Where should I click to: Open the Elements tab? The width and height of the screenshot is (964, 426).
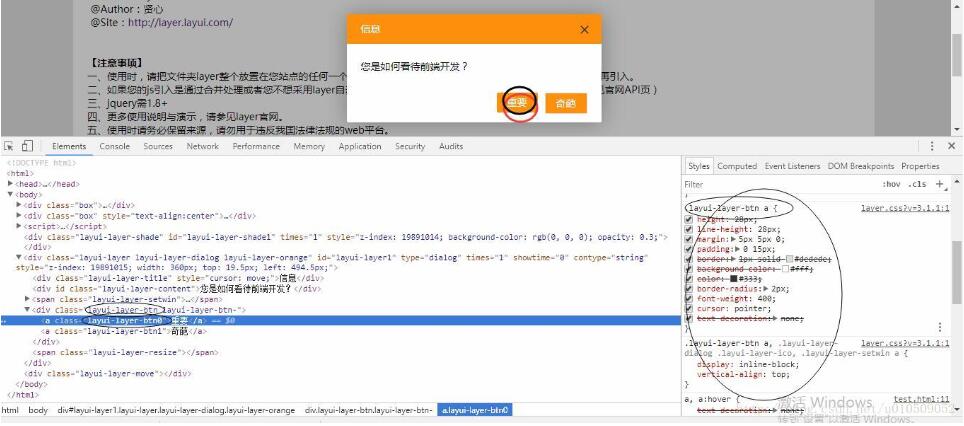point(69,146)
